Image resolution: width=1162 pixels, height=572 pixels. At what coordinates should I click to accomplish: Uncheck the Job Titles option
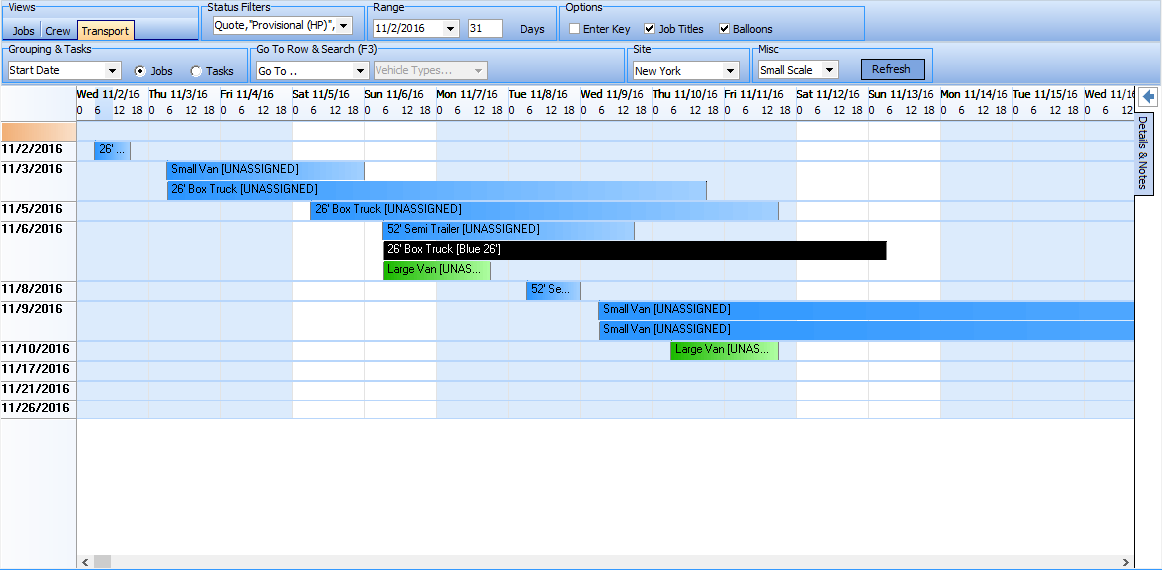(650, 29)
